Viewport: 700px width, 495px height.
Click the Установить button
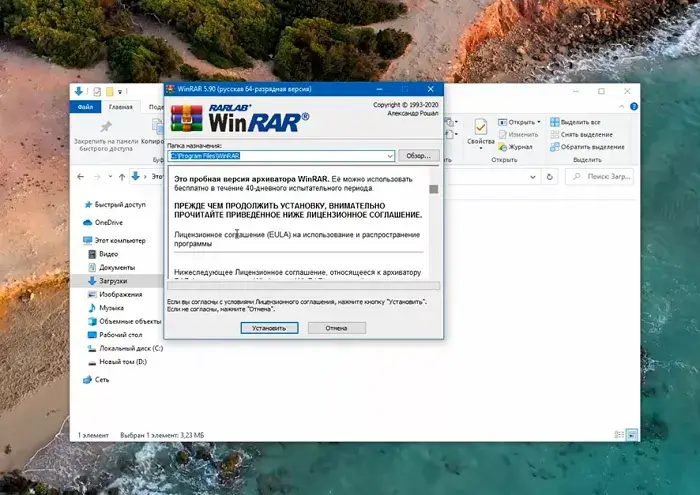[269, 328]
